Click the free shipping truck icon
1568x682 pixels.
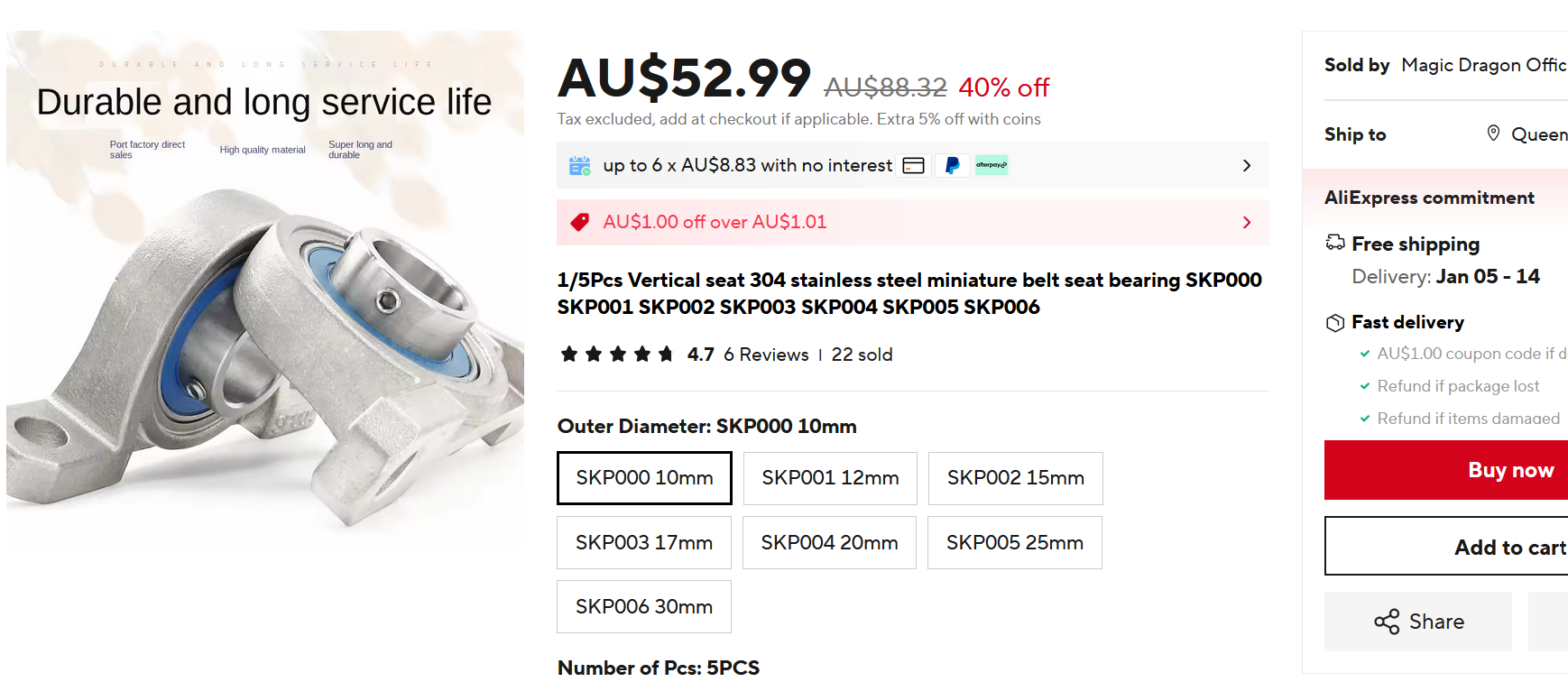coord(1335,243)
